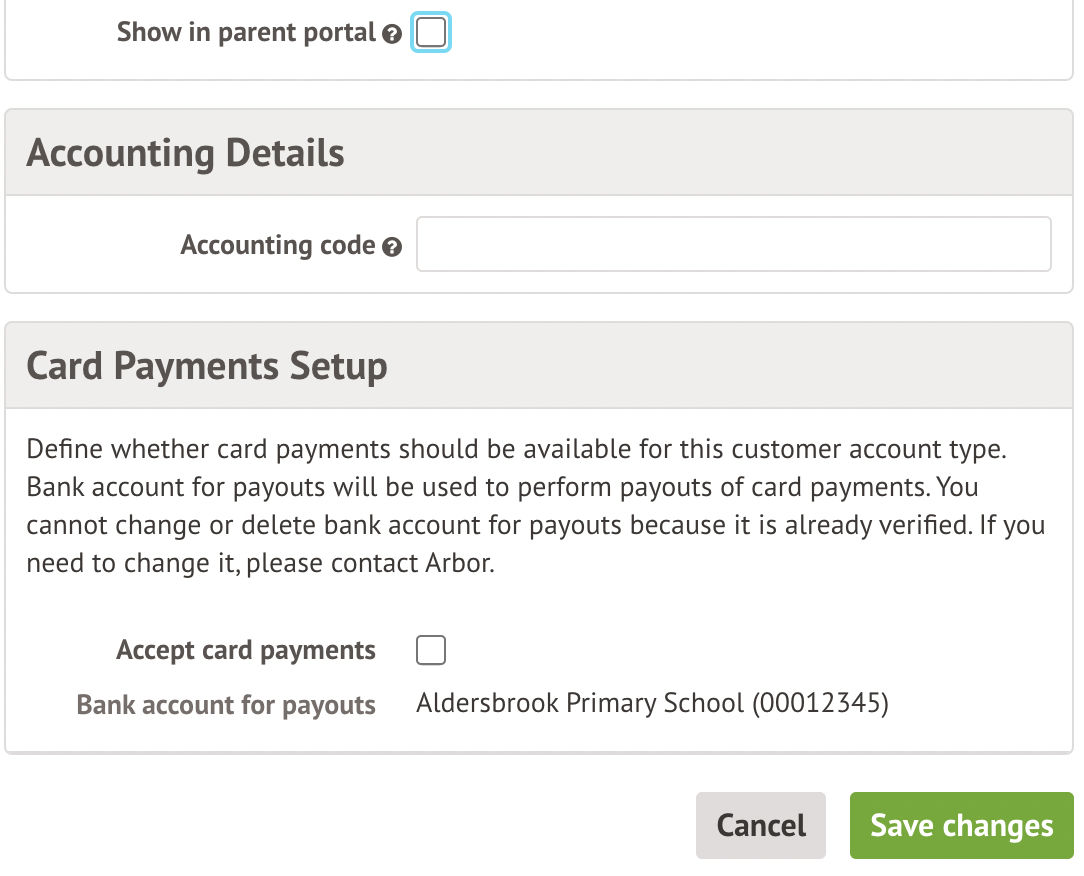The image size is (1084, 876).
Task: Tick the Show in parent portal checkbox
Action: 431,32
